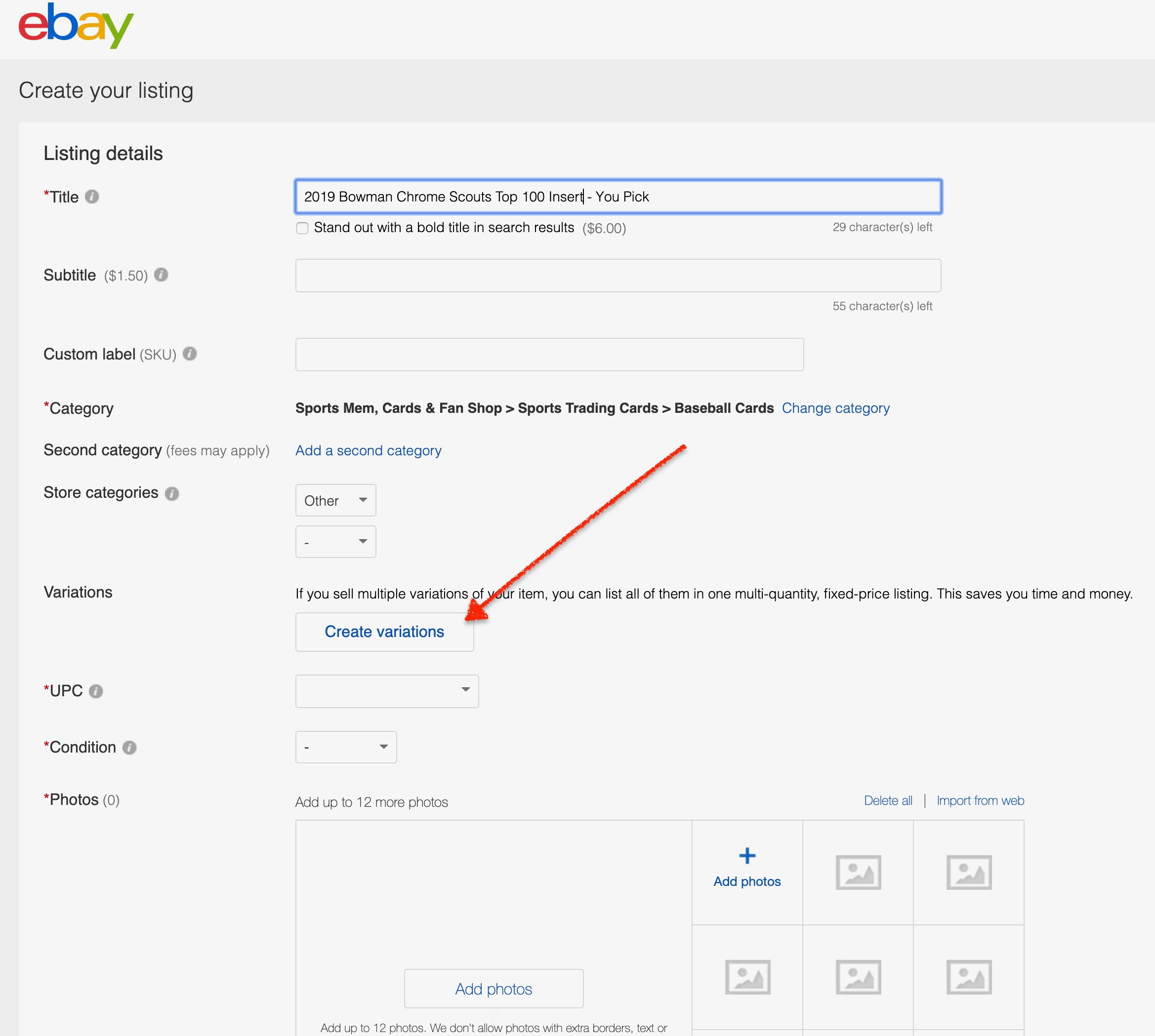Select the Store categories first dropdown
Image resolution: width=1155 pixels, height=1036 pixels.
[335, 500]
